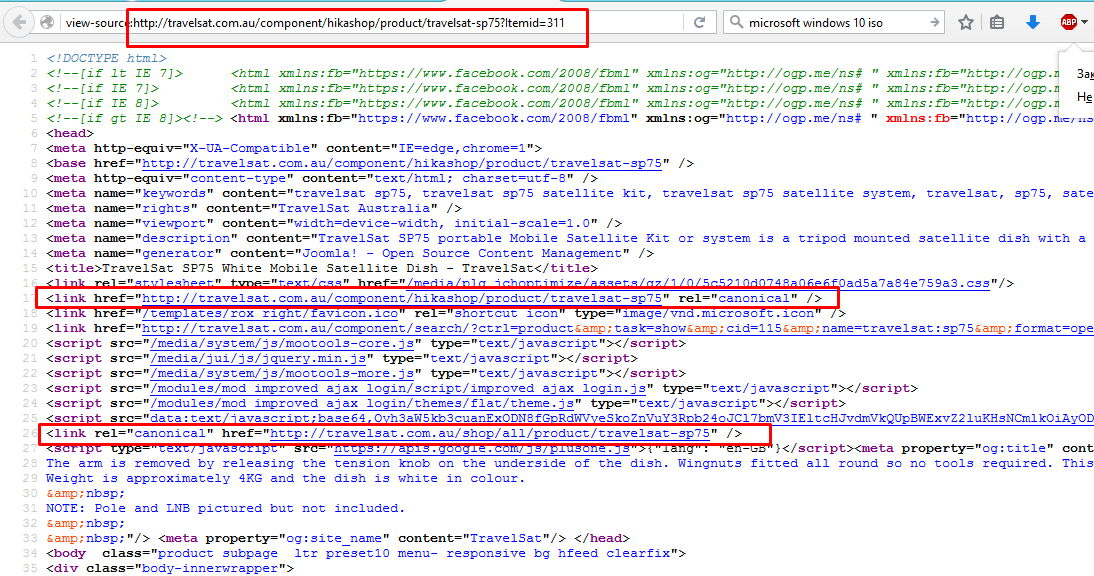Open the shop/all/product canonical link on line 26
Viewport: 1094px width, 576px height.
(490, 433)
